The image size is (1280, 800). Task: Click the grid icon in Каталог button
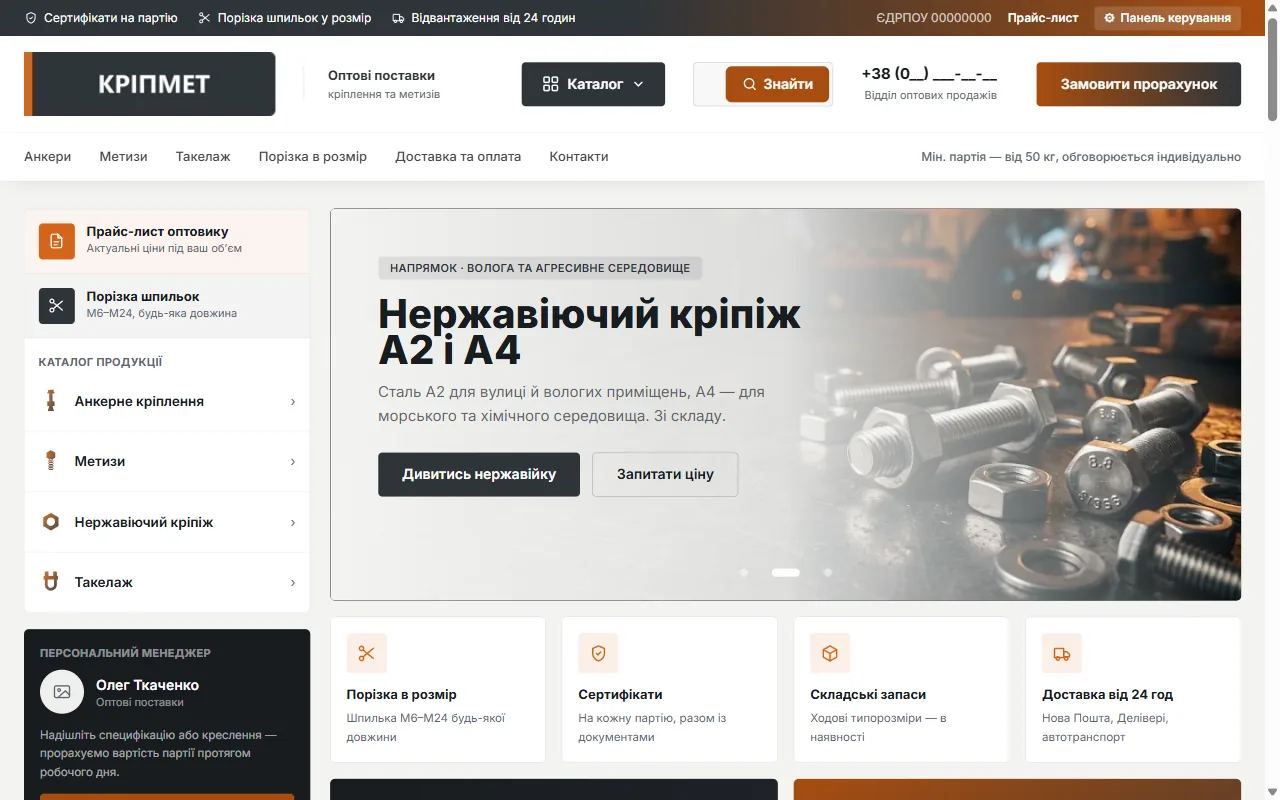(551, 84)
